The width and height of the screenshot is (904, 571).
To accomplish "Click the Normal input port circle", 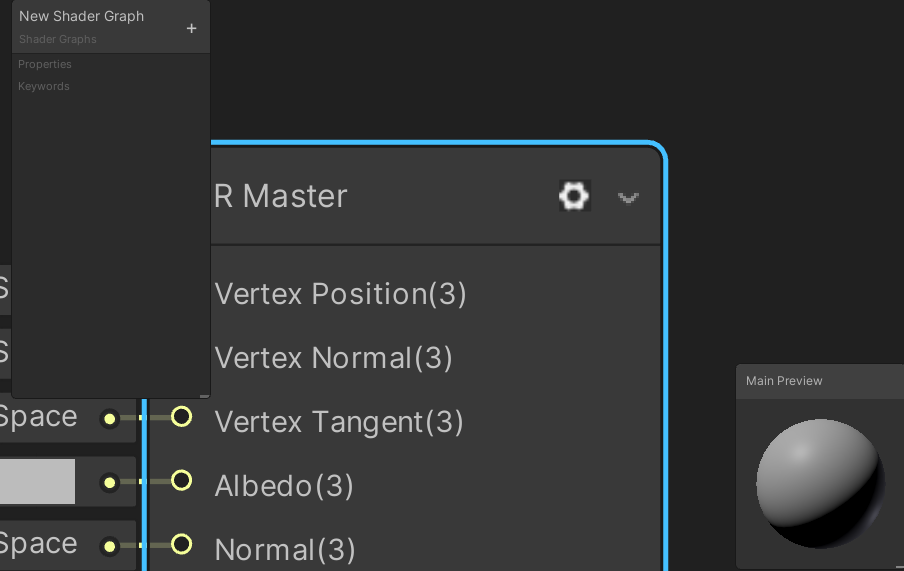I will [181, 545].
